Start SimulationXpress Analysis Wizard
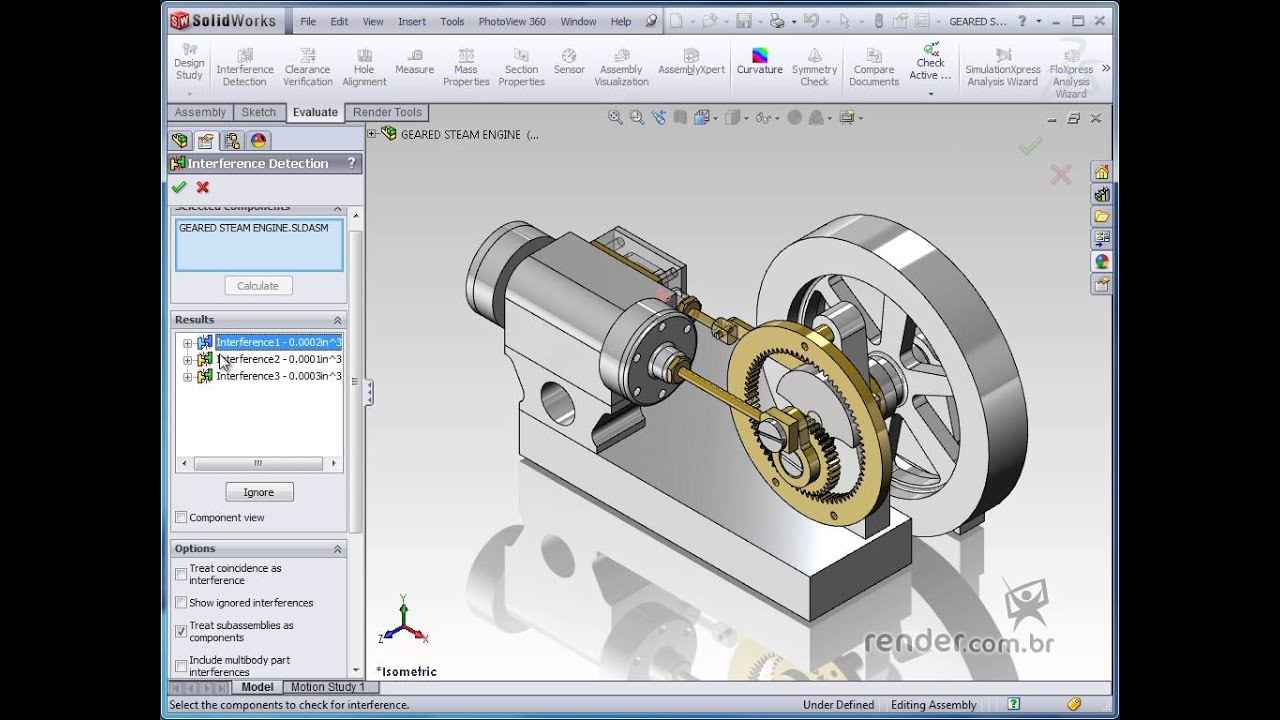The width and height of the screenshot is (1280, 720). pyautogui.click(x=1002, y=67)
